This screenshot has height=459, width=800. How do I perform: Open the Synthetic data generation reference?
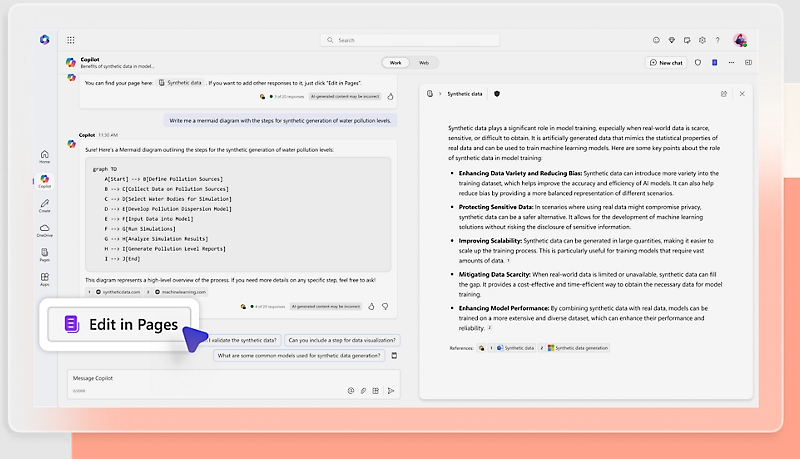tap(578, 348)
